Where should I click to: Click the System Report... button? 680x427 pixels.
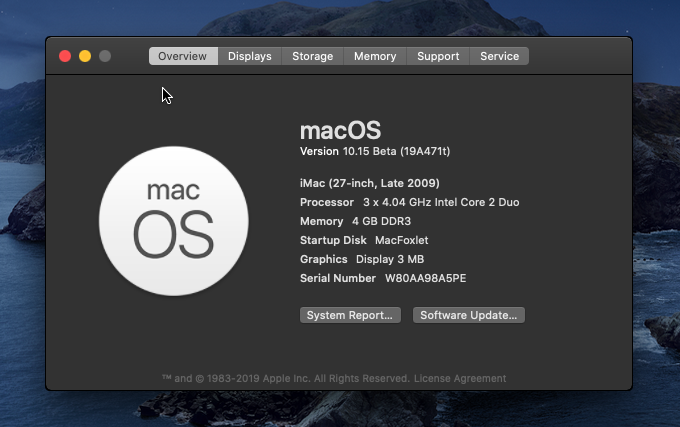click(350, 315)
